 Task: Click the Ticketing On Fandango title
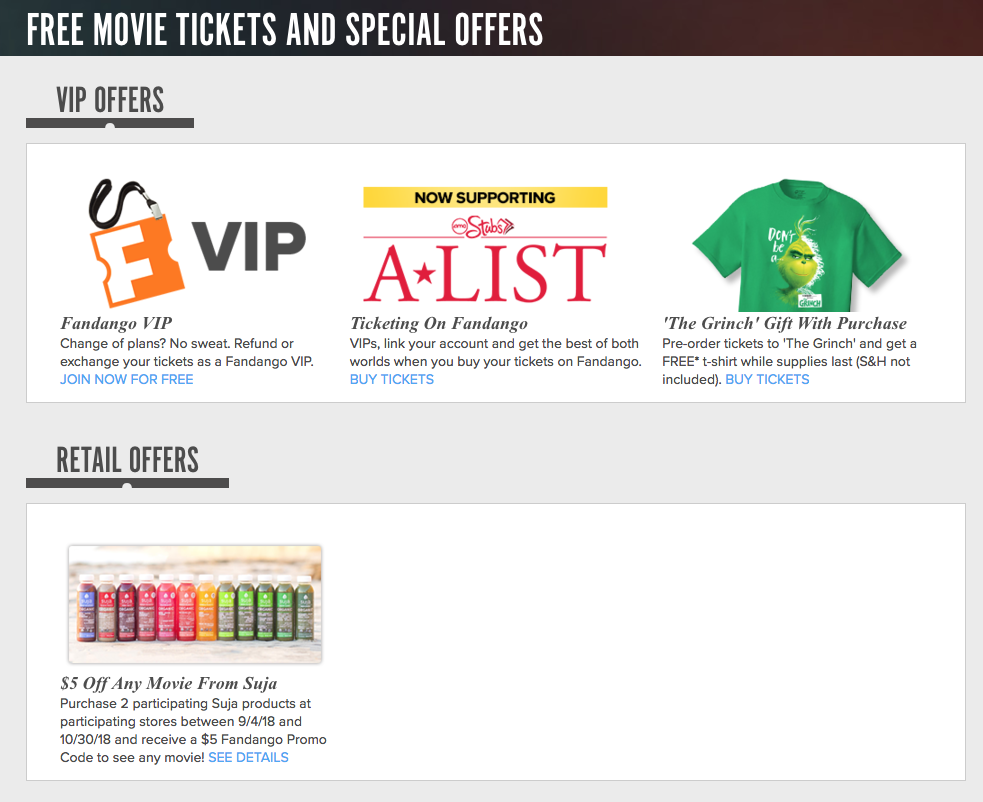point(439,324)
